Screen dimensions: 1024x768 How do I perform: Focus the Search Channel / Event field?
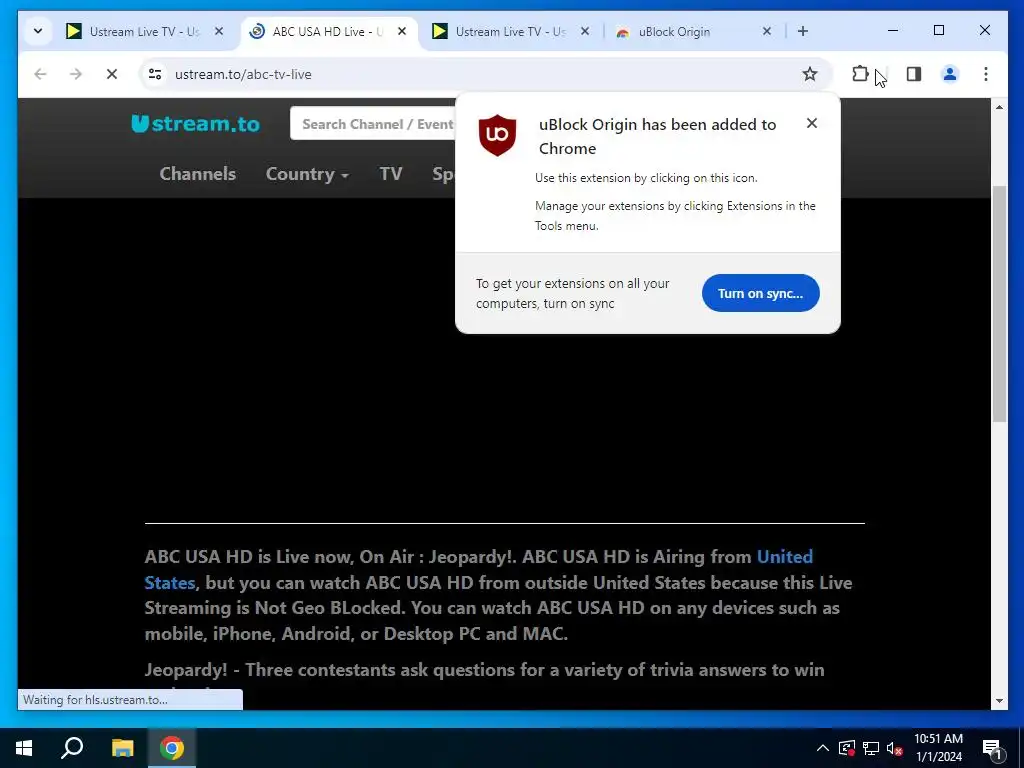pyautogui.click(x=373, y=123)
